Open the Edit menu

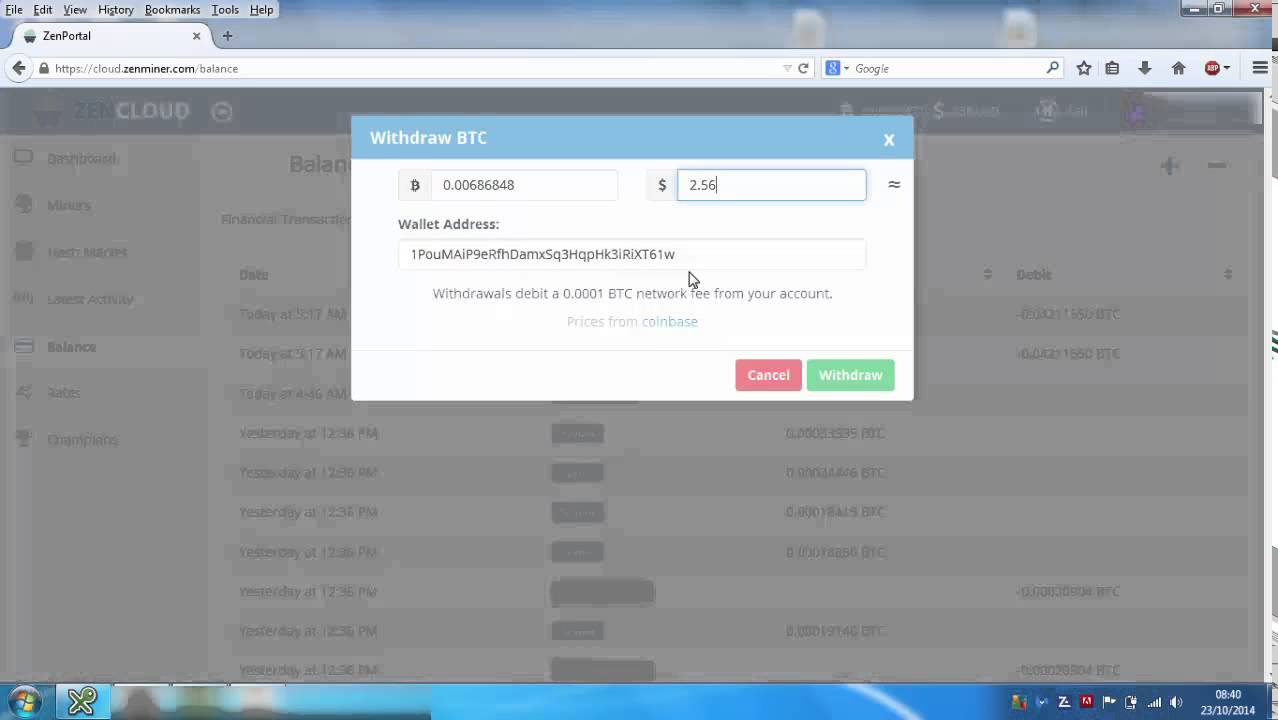(x=43, y=9)
